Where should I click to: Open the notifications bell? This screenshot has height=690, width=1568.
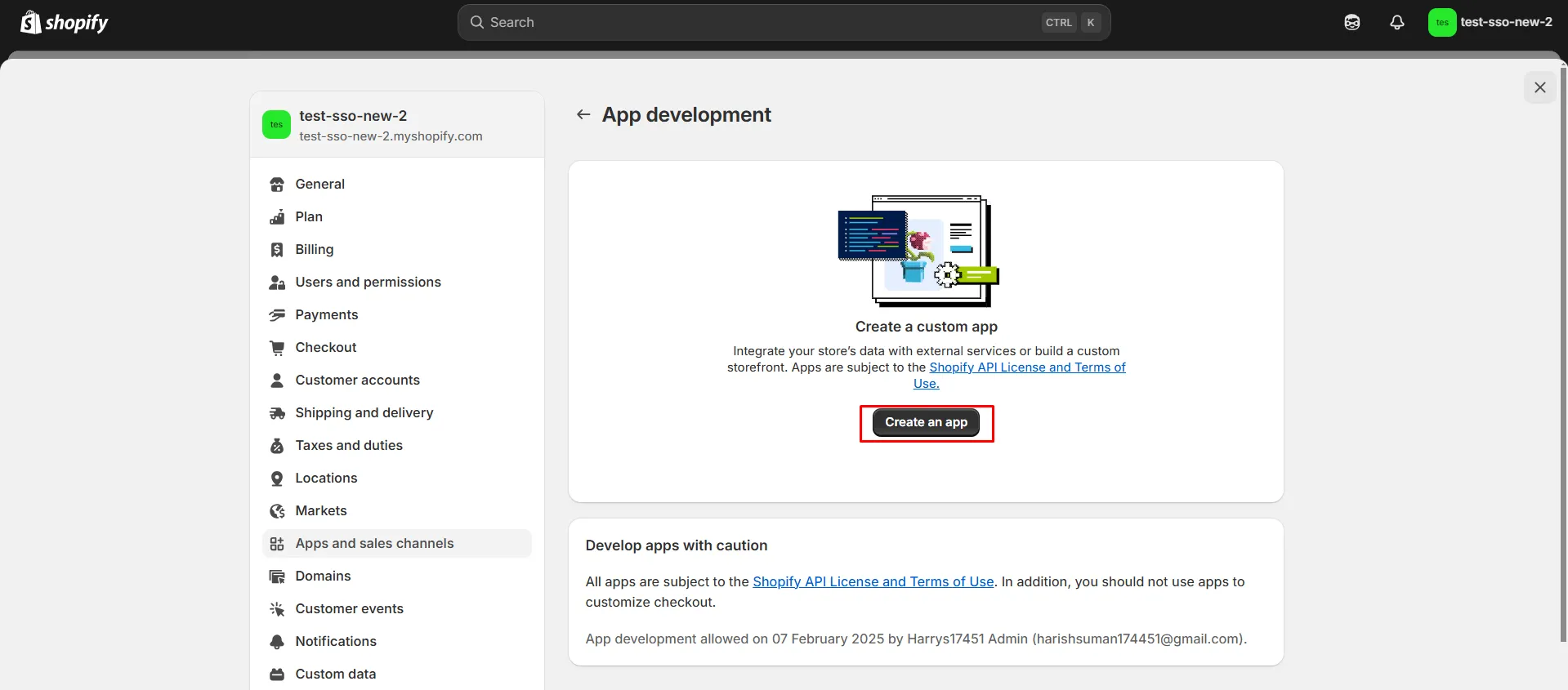point(1397,23)
